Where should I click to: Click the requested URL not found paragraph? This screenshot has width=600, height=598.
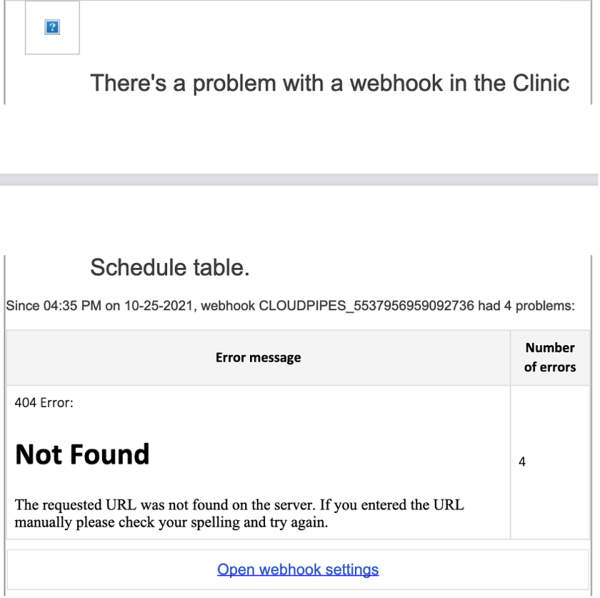click(239, 513)
